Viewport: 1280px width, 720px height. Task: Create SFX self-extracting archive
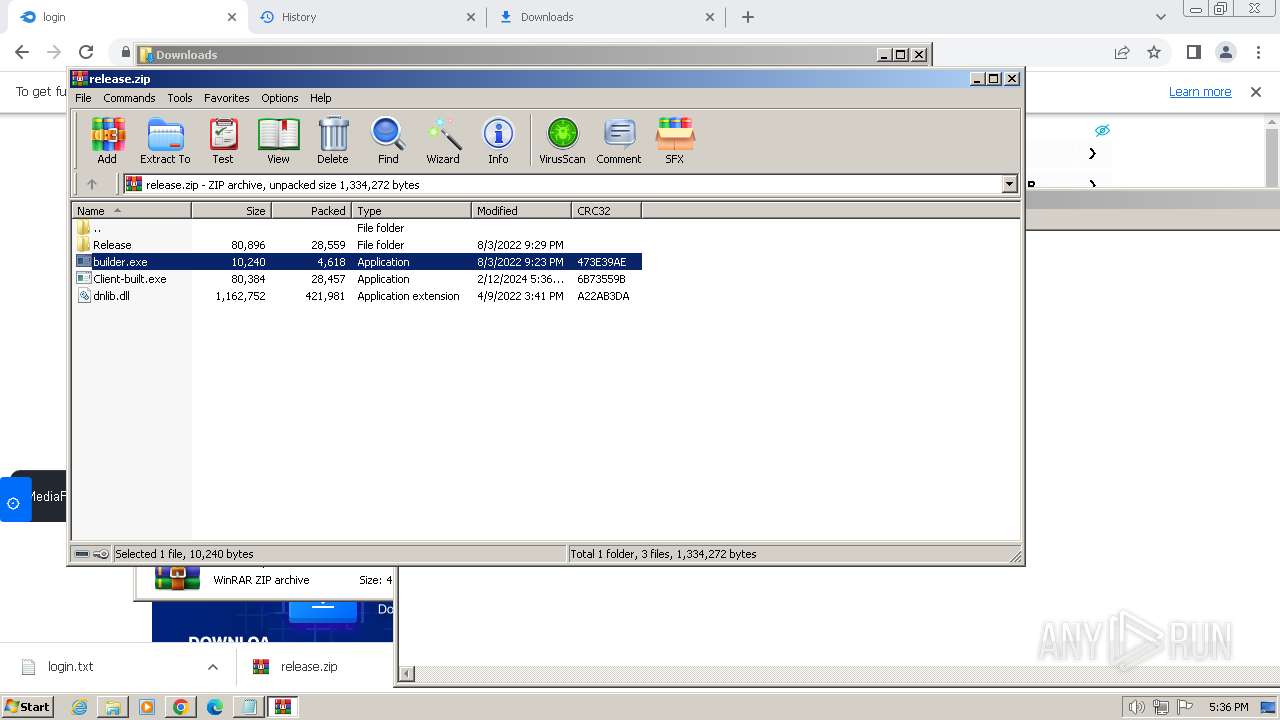675,140
